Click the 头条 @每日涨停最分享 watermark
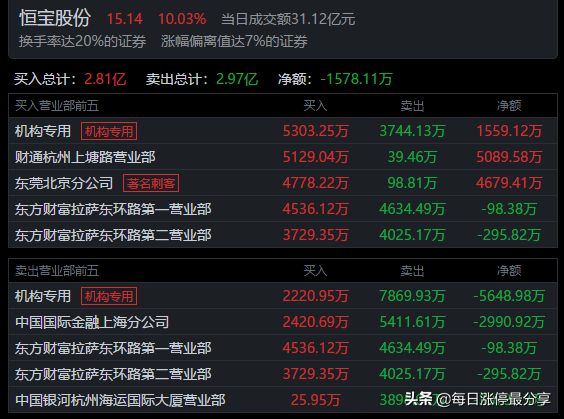 (478, 399)
